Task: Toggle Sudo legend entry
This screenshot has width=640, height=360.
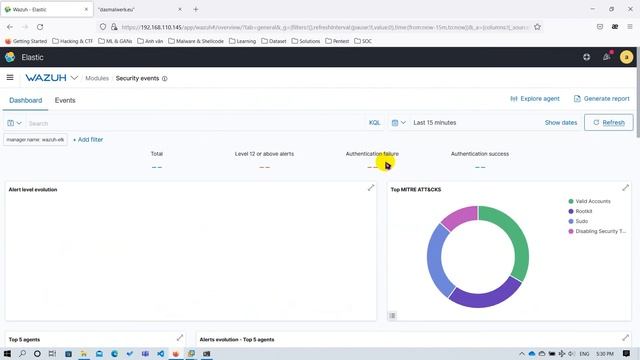Action: pos(578,221)
